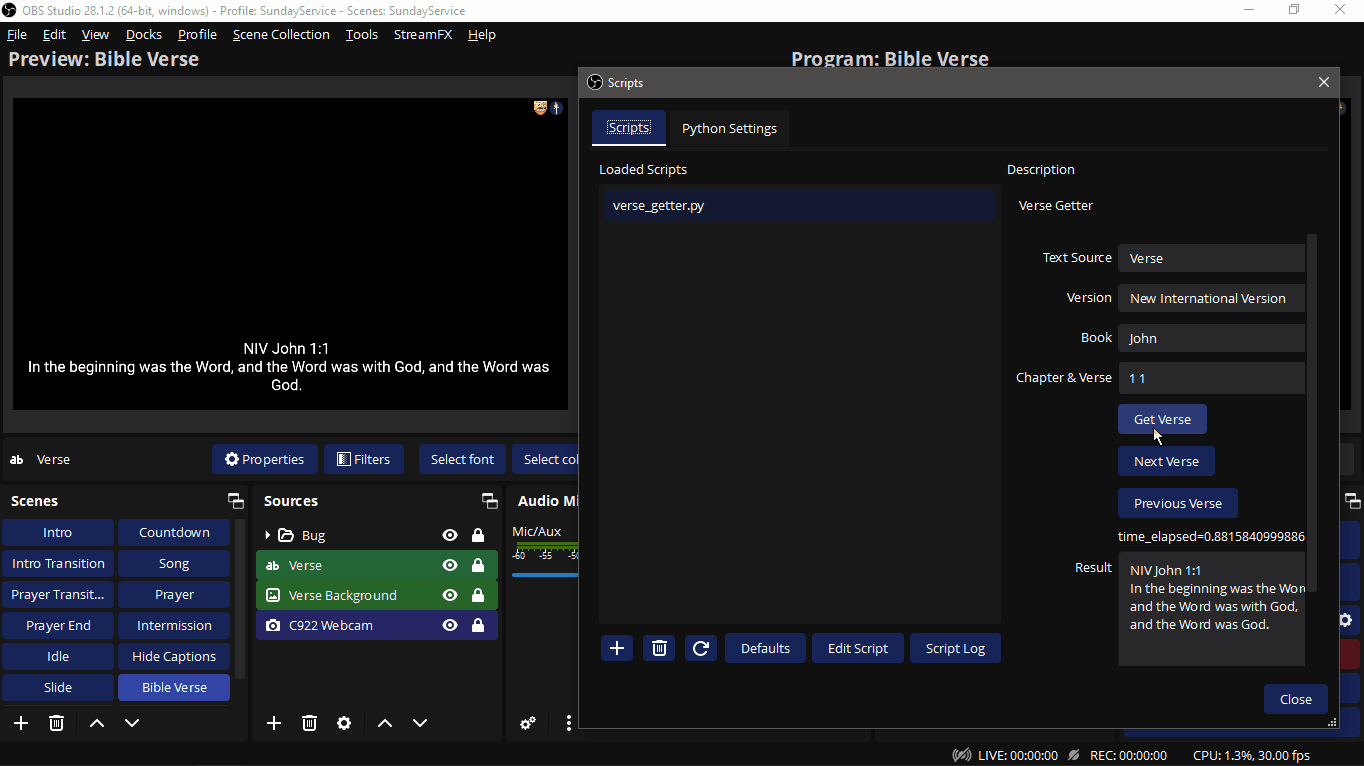The height and width of the screenshot is (766, 1364).
Task: Move the selected scene up
Action: point(97,723)
